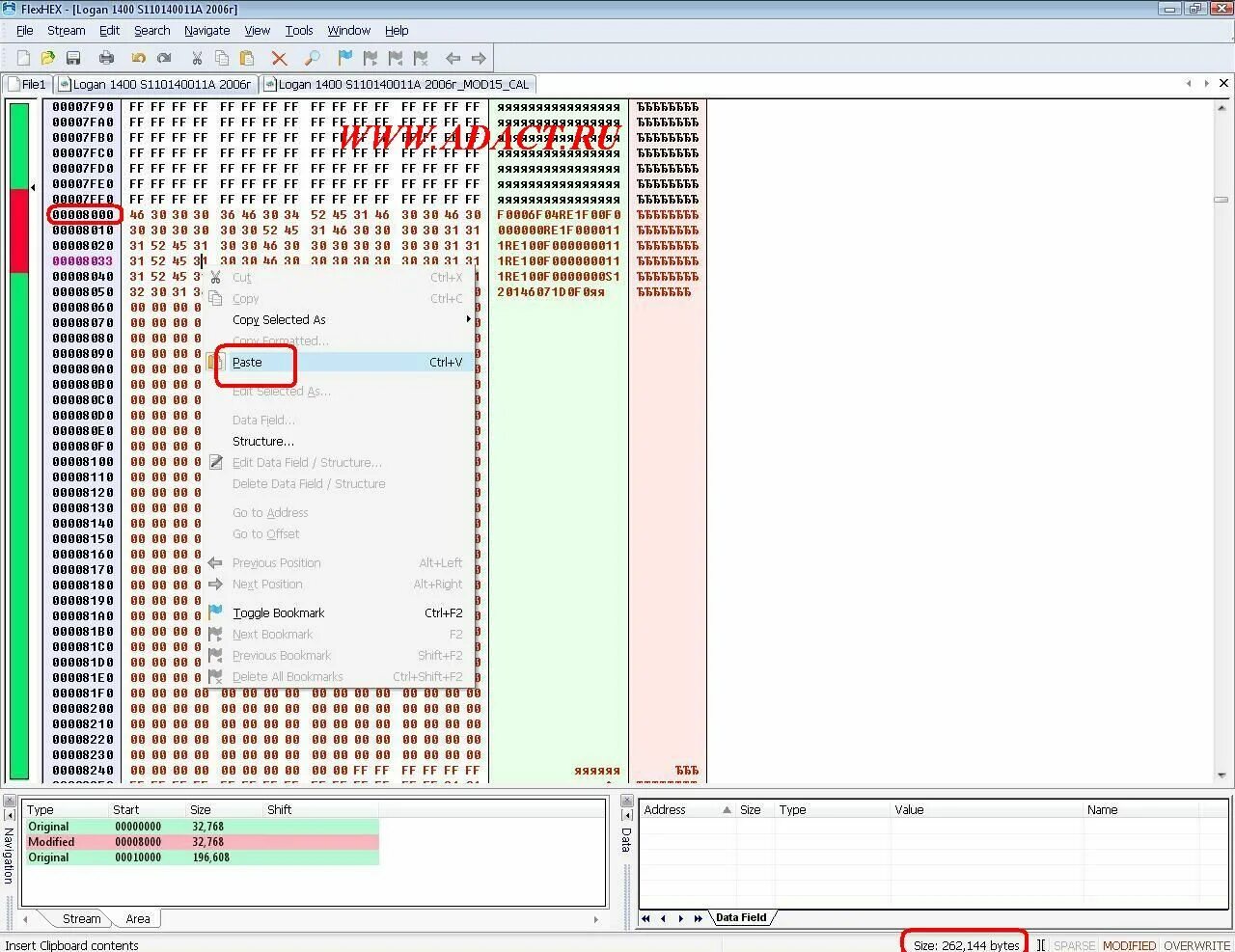Select the Area tab in Navigation panel

[138, 918]
